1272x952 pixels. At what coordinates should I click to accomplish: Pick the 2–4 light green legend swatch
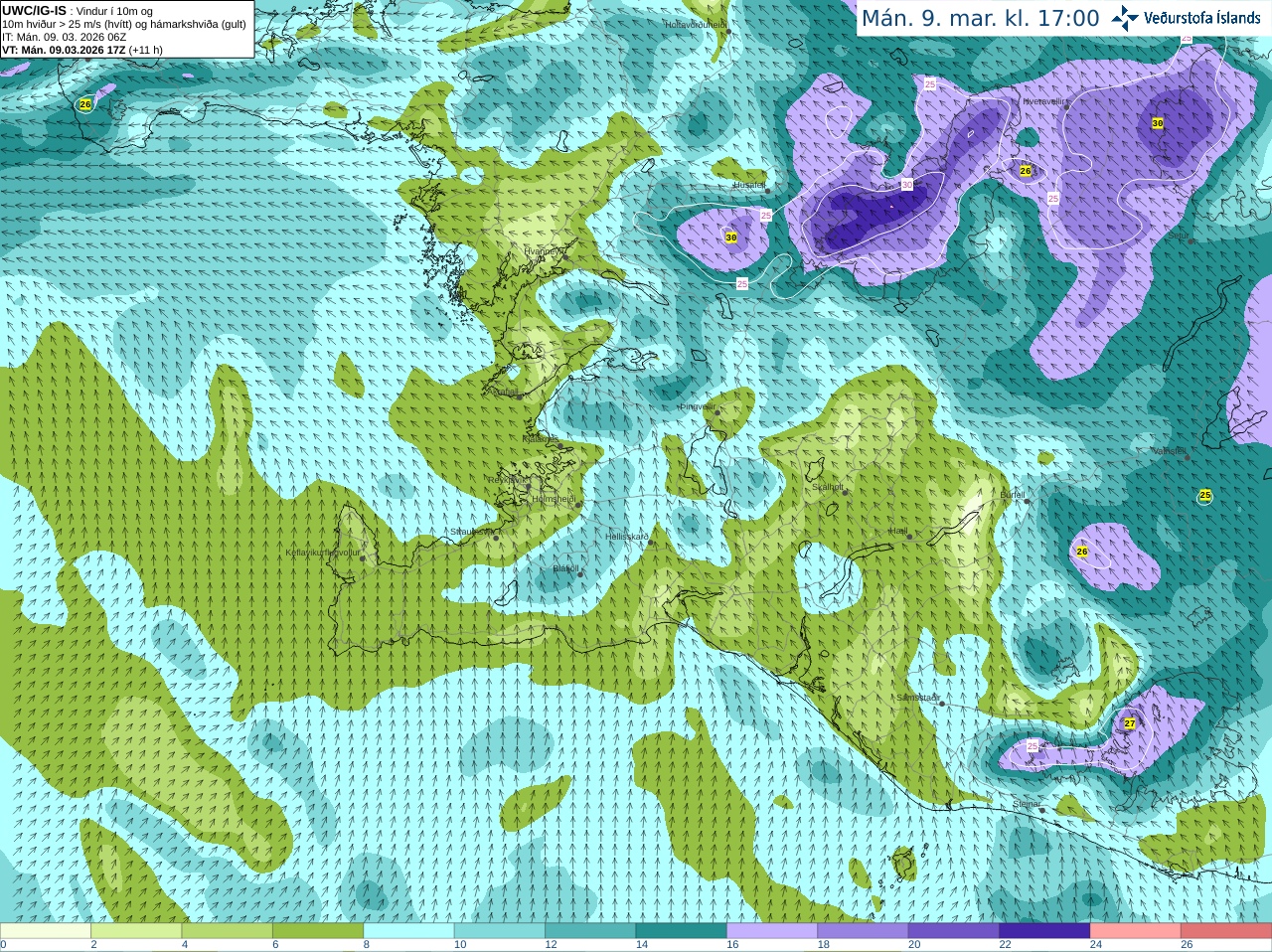pos(136,931)
